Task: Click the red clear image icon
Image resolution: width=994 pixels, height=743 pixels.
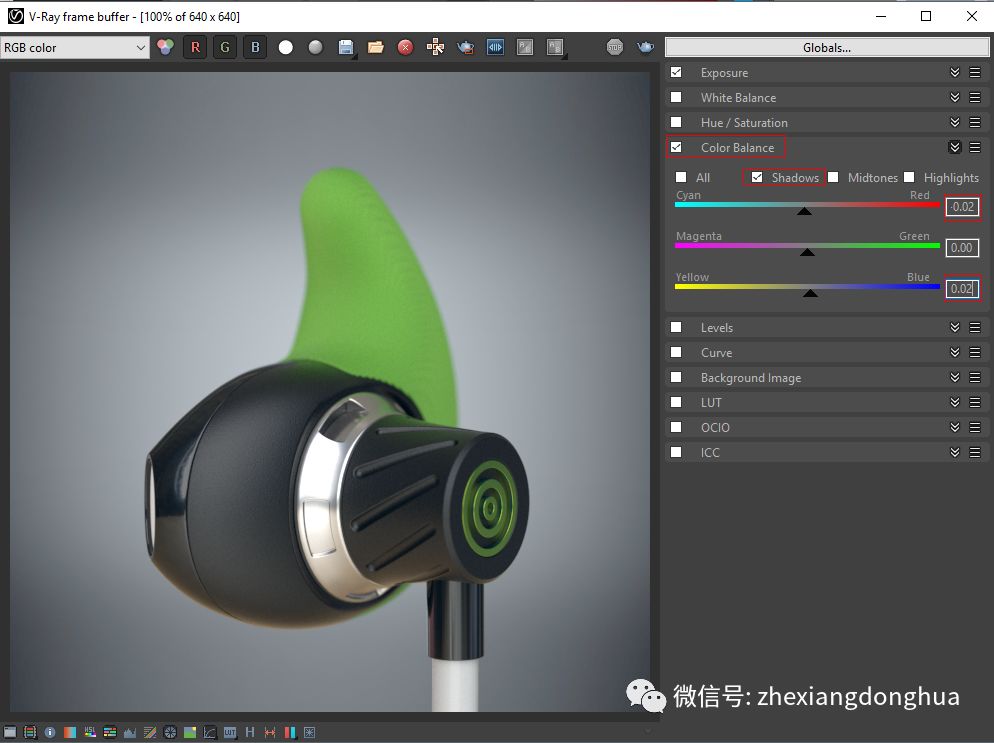Action: click(405, 48)
